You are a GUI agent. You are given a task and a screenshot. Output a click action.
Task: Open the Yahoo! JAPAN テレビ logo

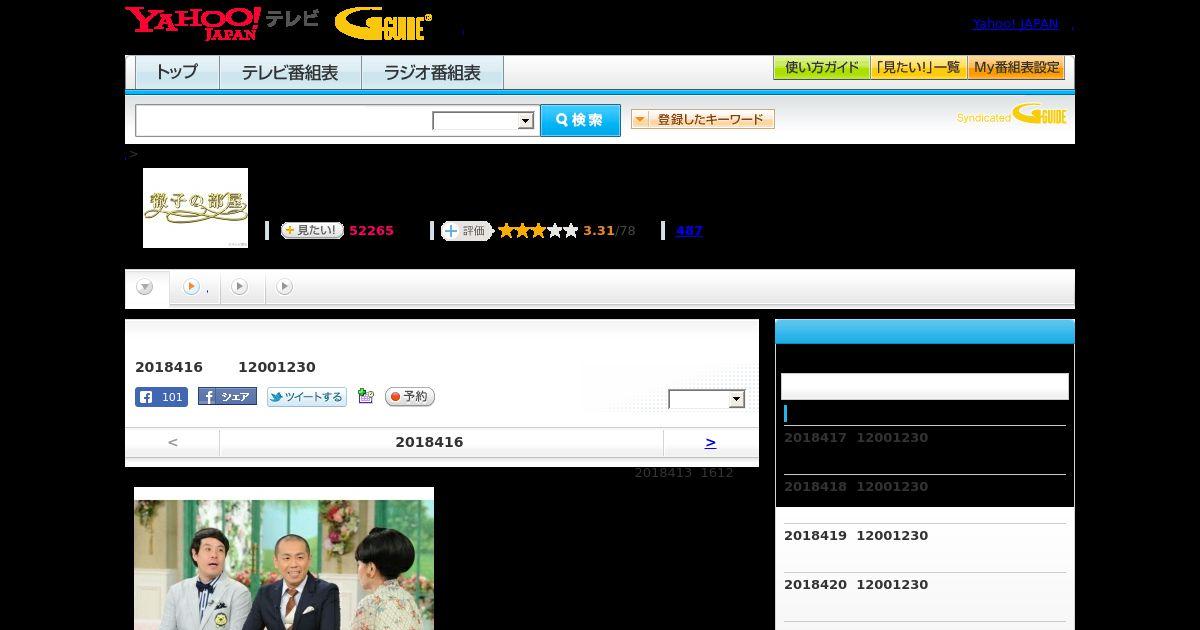click(x=222, y=23)
